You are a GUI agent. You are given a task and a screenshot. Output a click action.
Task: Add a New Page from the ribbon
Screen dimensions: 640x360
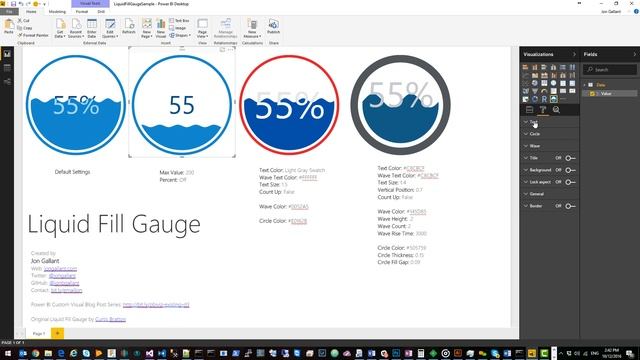(147, 28)
